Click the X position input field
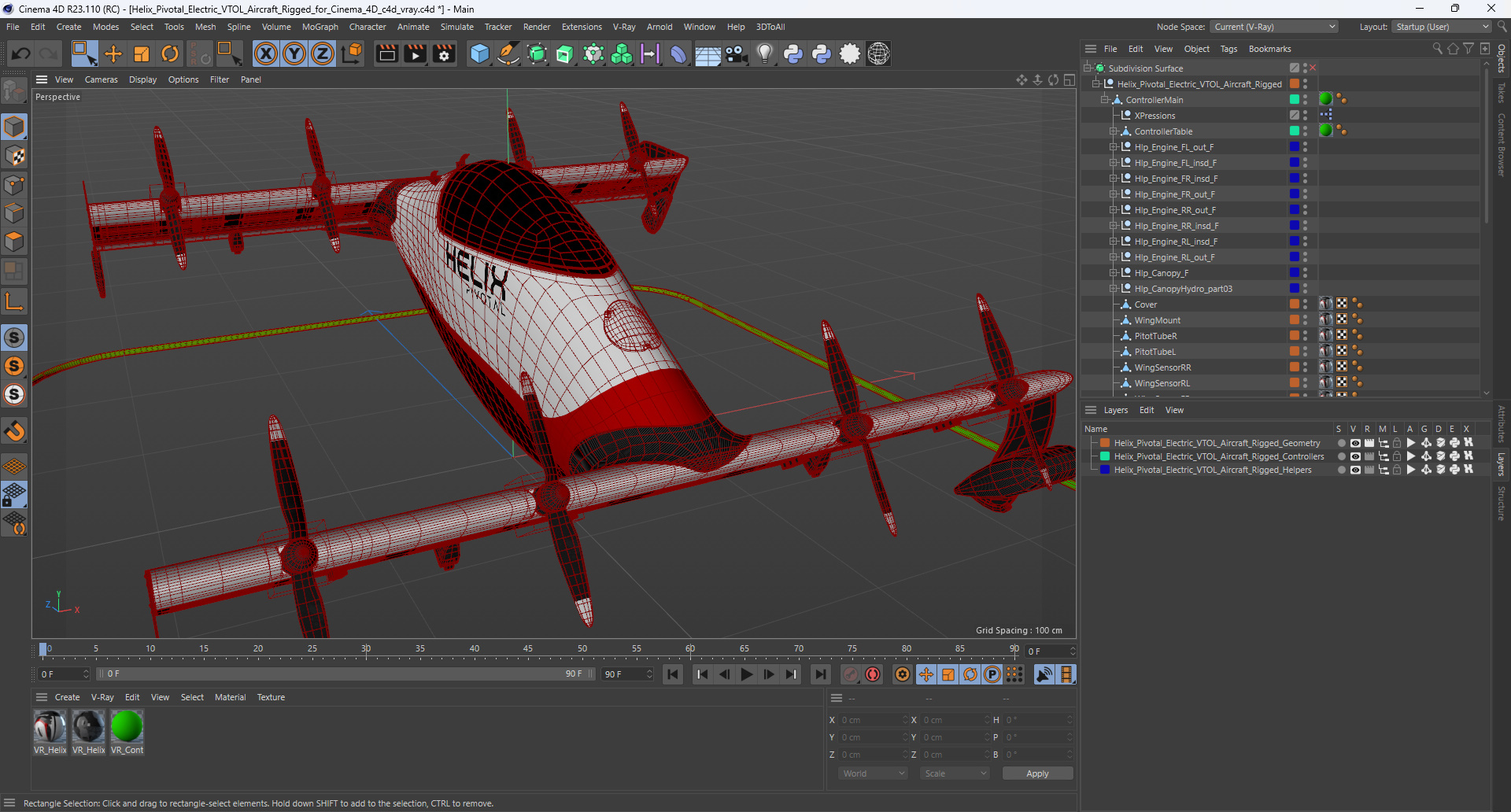Image resolution: width=1511 pixels, height=812 pixels. [x=874, y=720]
